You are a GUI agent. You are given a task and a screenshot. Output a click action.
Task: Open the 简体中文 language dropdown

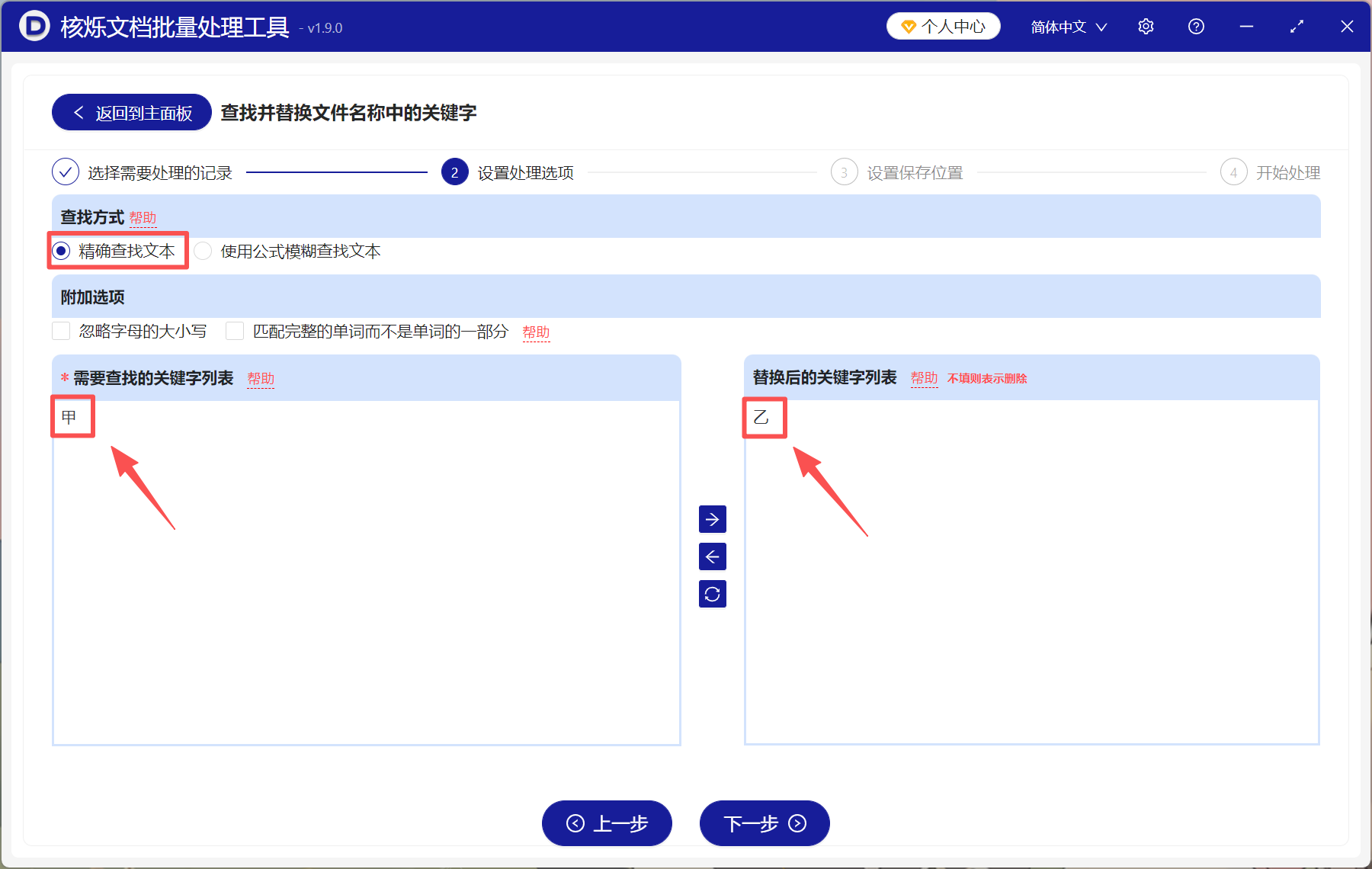point(1066,26)
